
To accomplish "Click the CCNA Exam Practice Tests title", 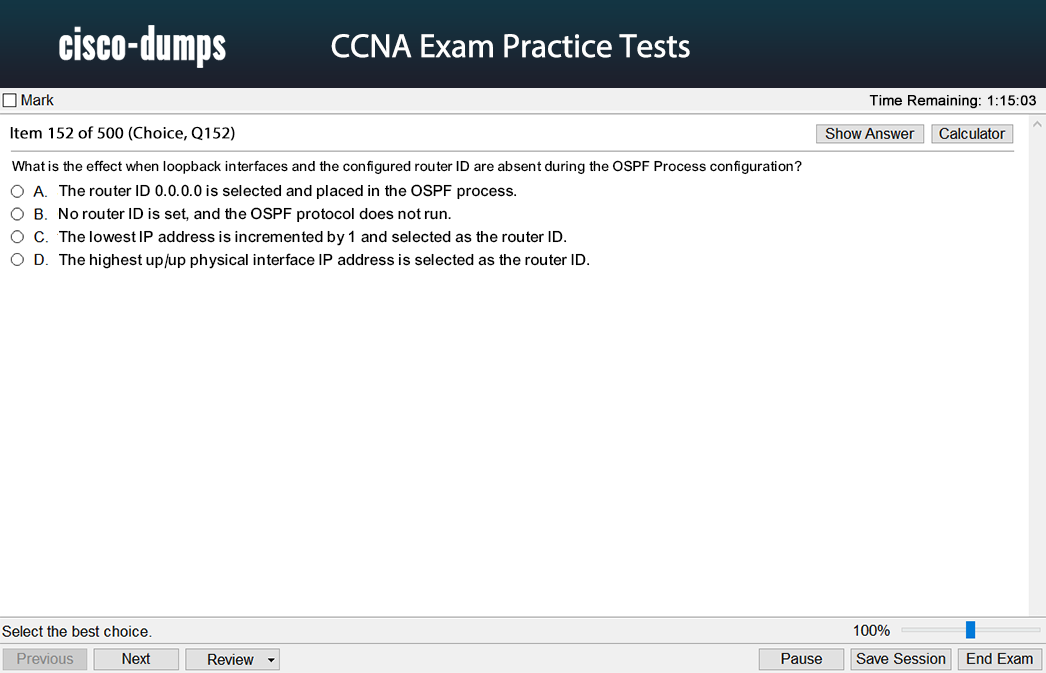I will pos(510,46).
